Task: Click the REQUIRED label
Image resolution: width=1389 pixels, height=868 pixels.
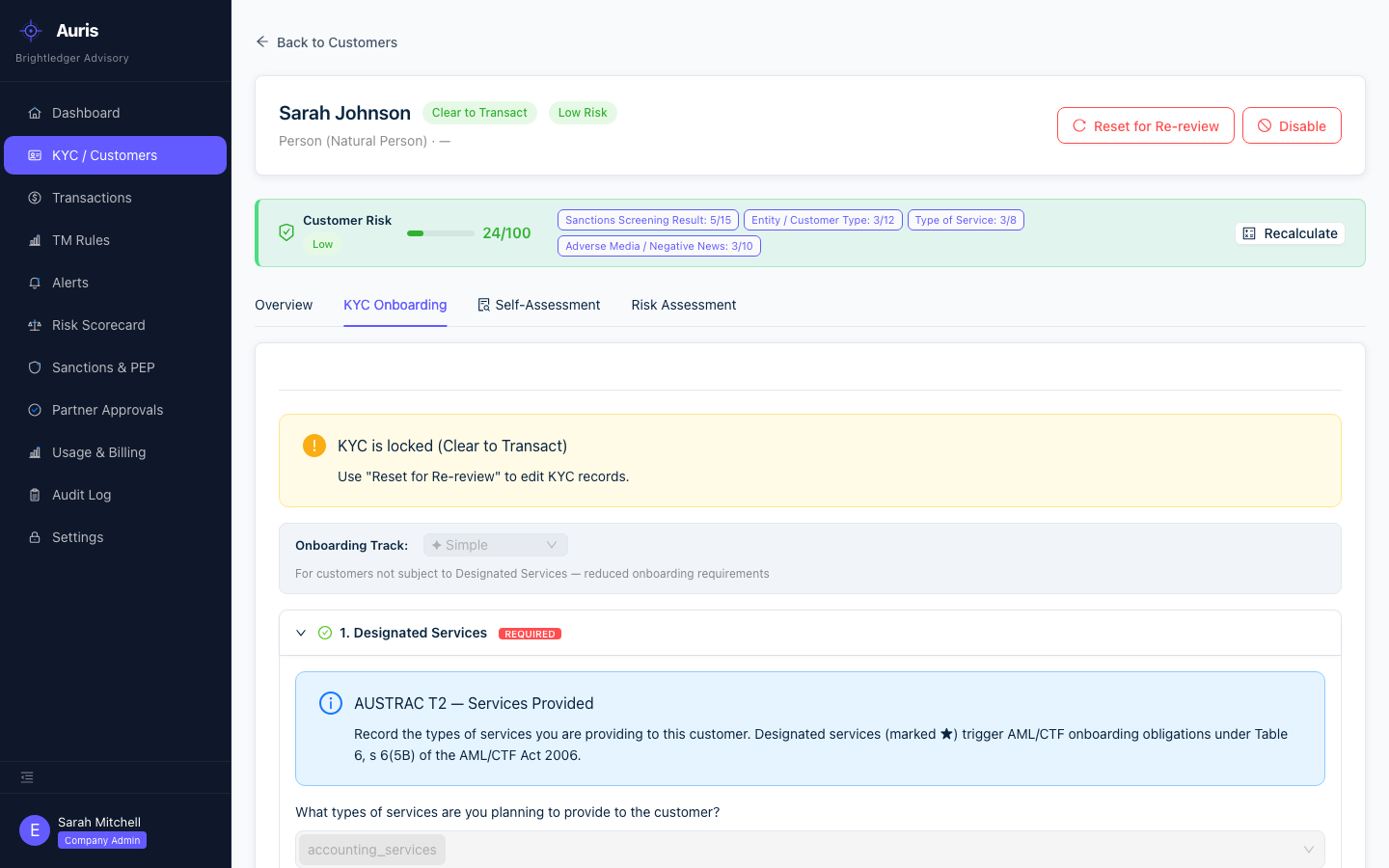Action: [x=530, y=634]
